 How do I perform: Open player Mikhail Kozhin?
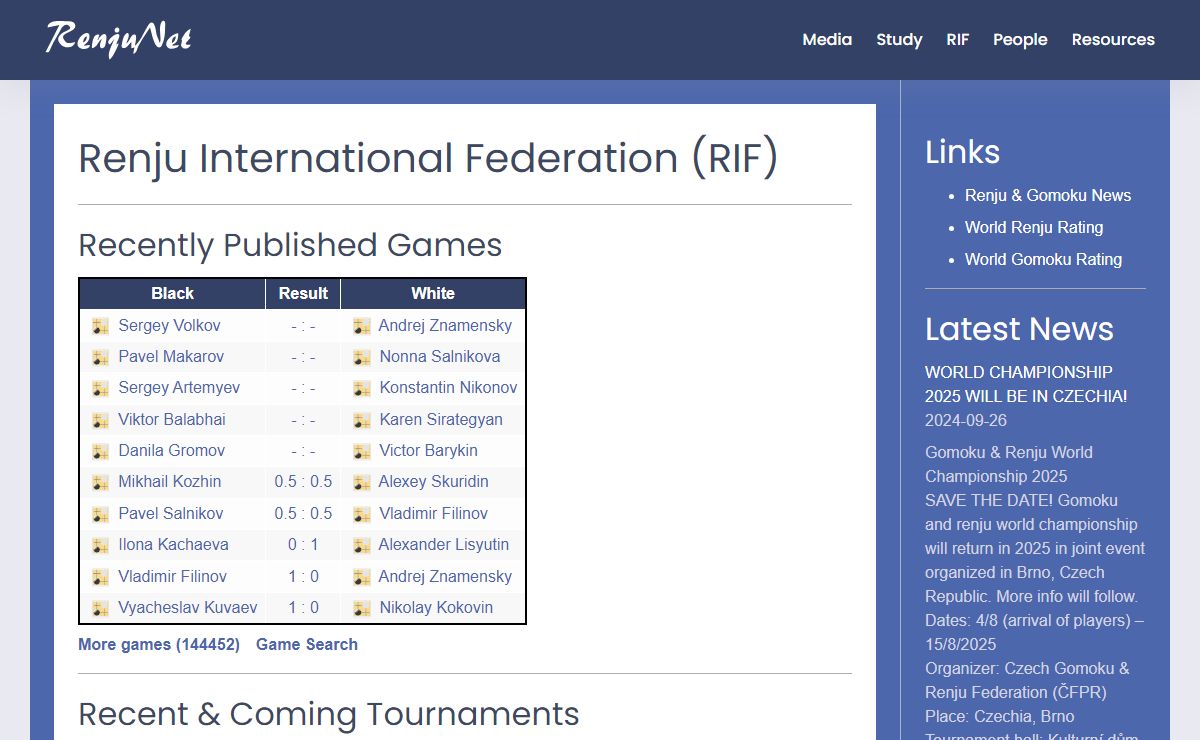[x=170, y=481]
